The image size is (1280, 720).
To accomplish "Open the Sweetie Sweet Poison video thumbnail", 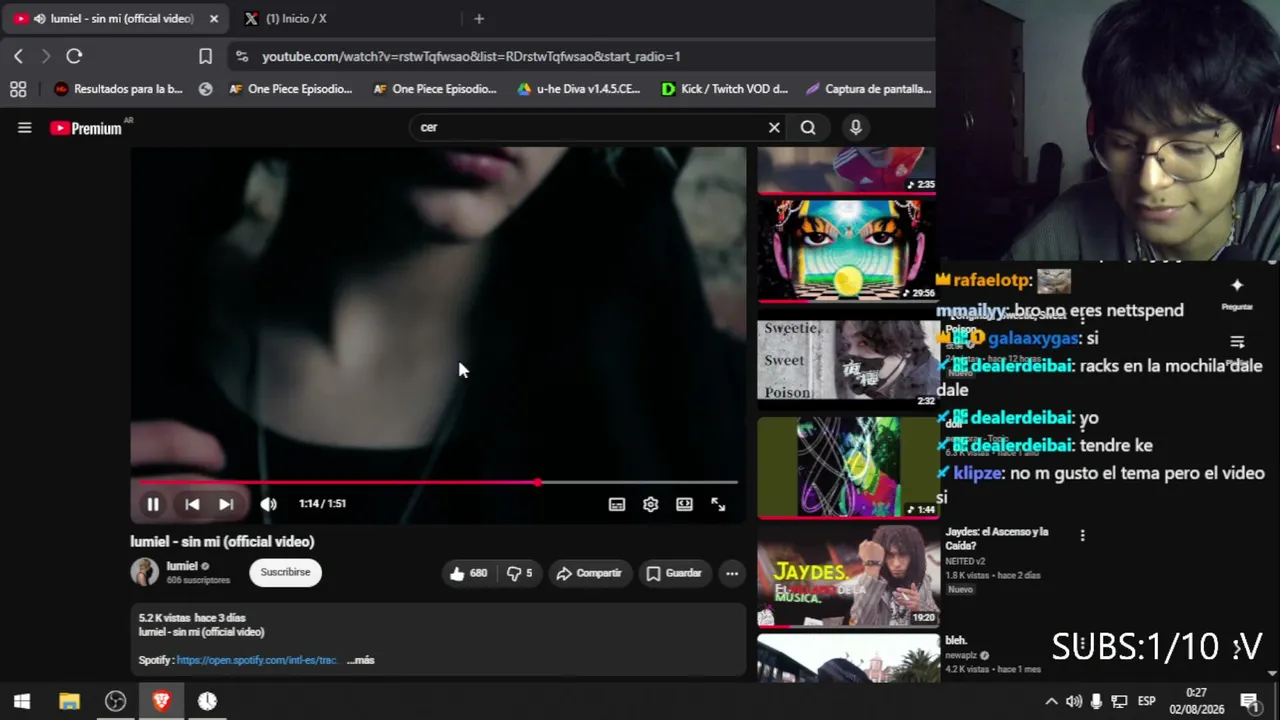I will click(848, 361).
